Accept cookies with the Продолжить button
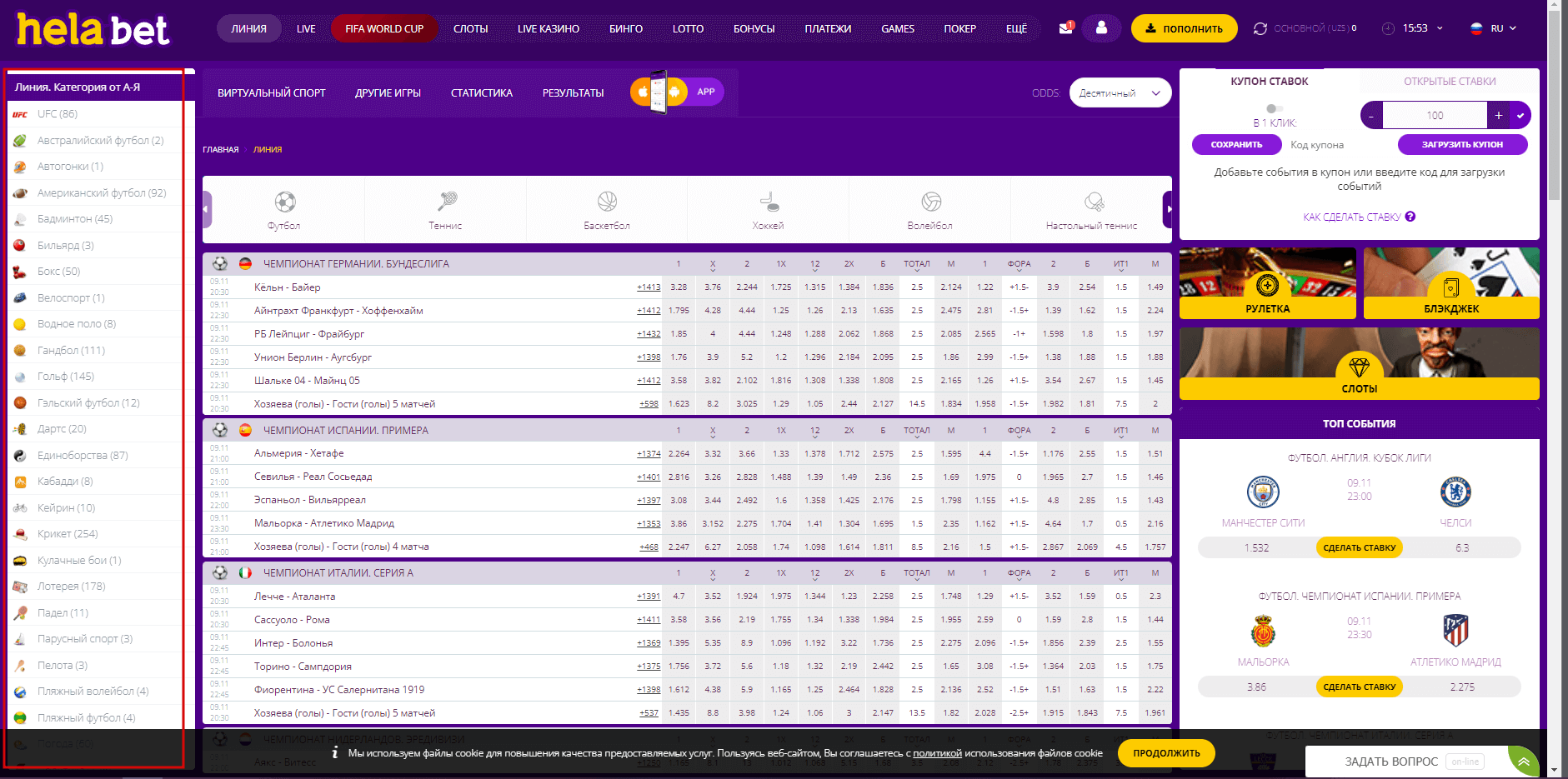 [x=1166, y=753]
